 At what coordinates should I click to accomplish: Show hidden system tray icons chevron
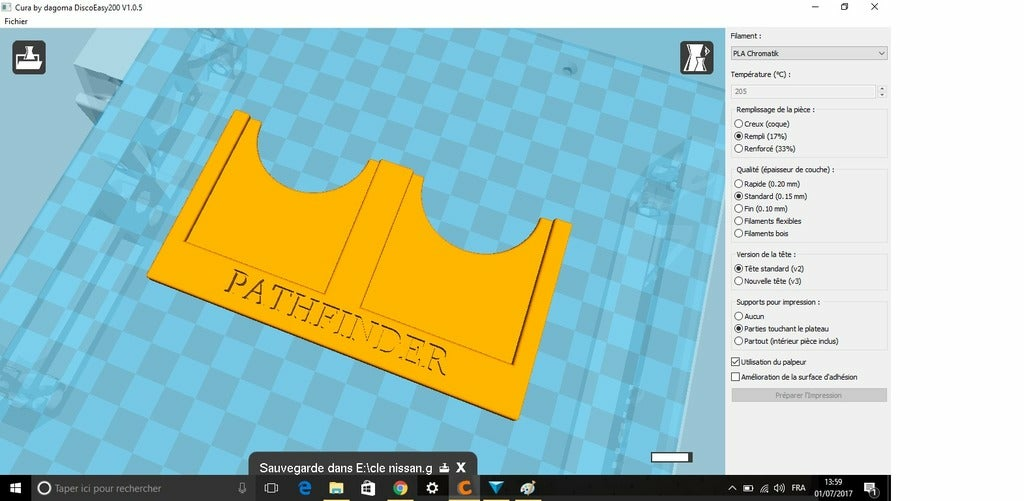pos(732,488)
